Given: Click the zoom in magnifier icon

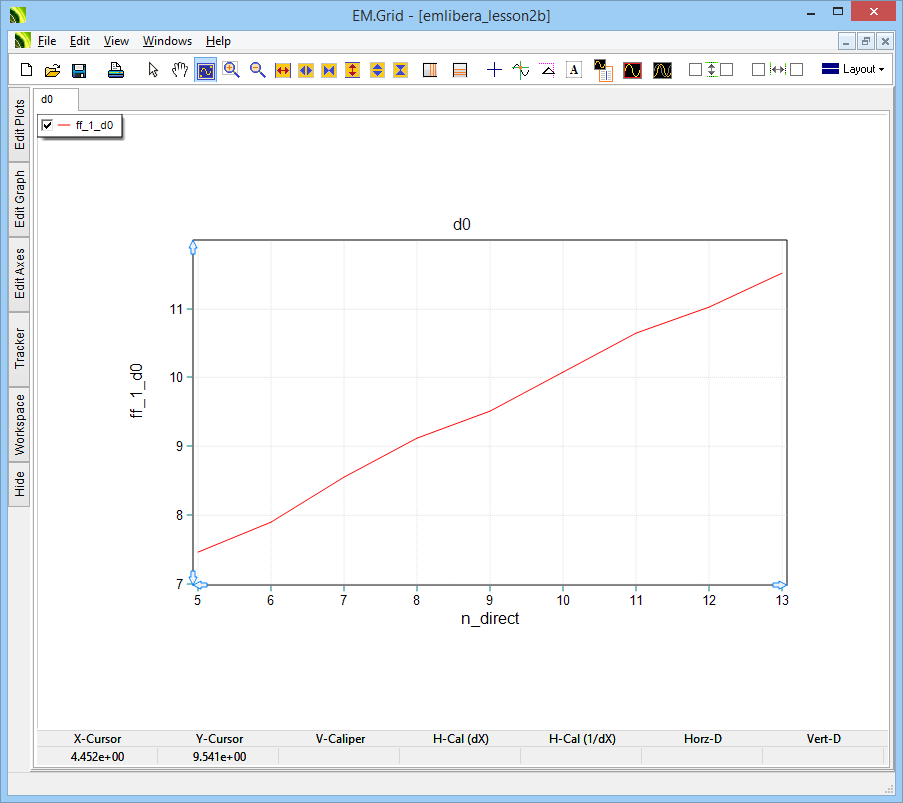Looking at the screenshot, I should (232, 70).
